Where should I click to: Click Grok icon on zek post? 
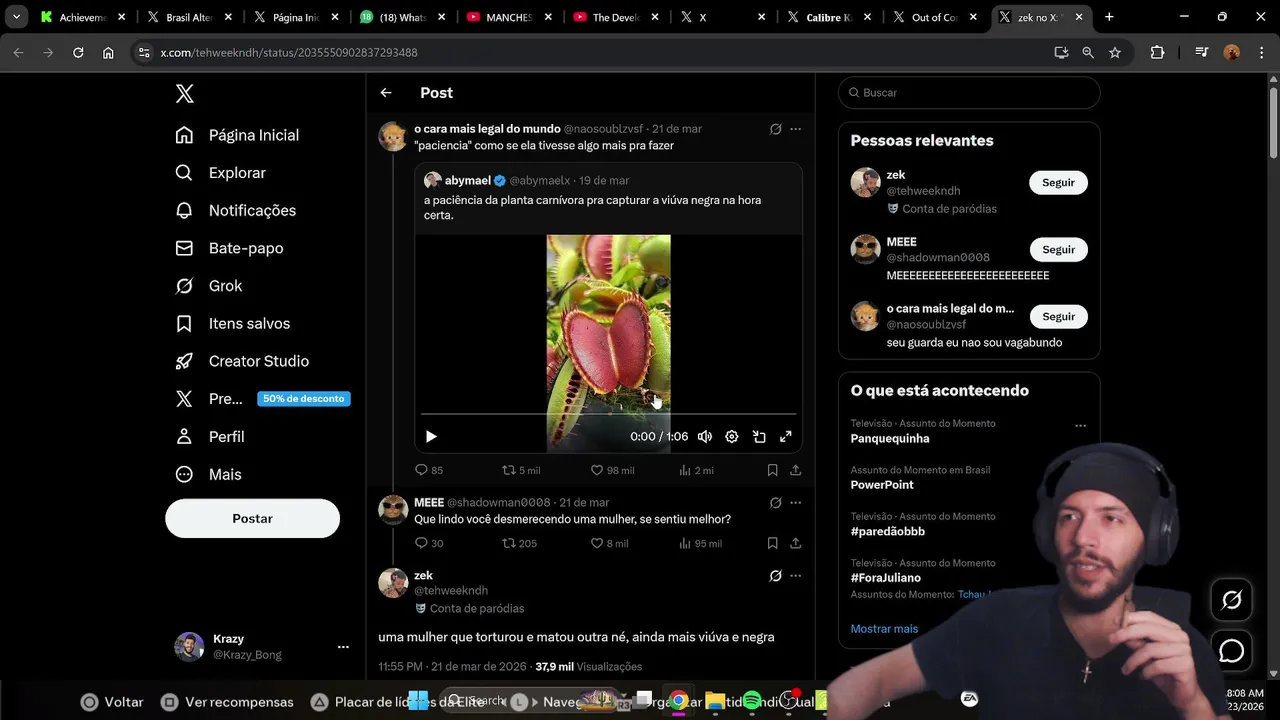point(775,576)
